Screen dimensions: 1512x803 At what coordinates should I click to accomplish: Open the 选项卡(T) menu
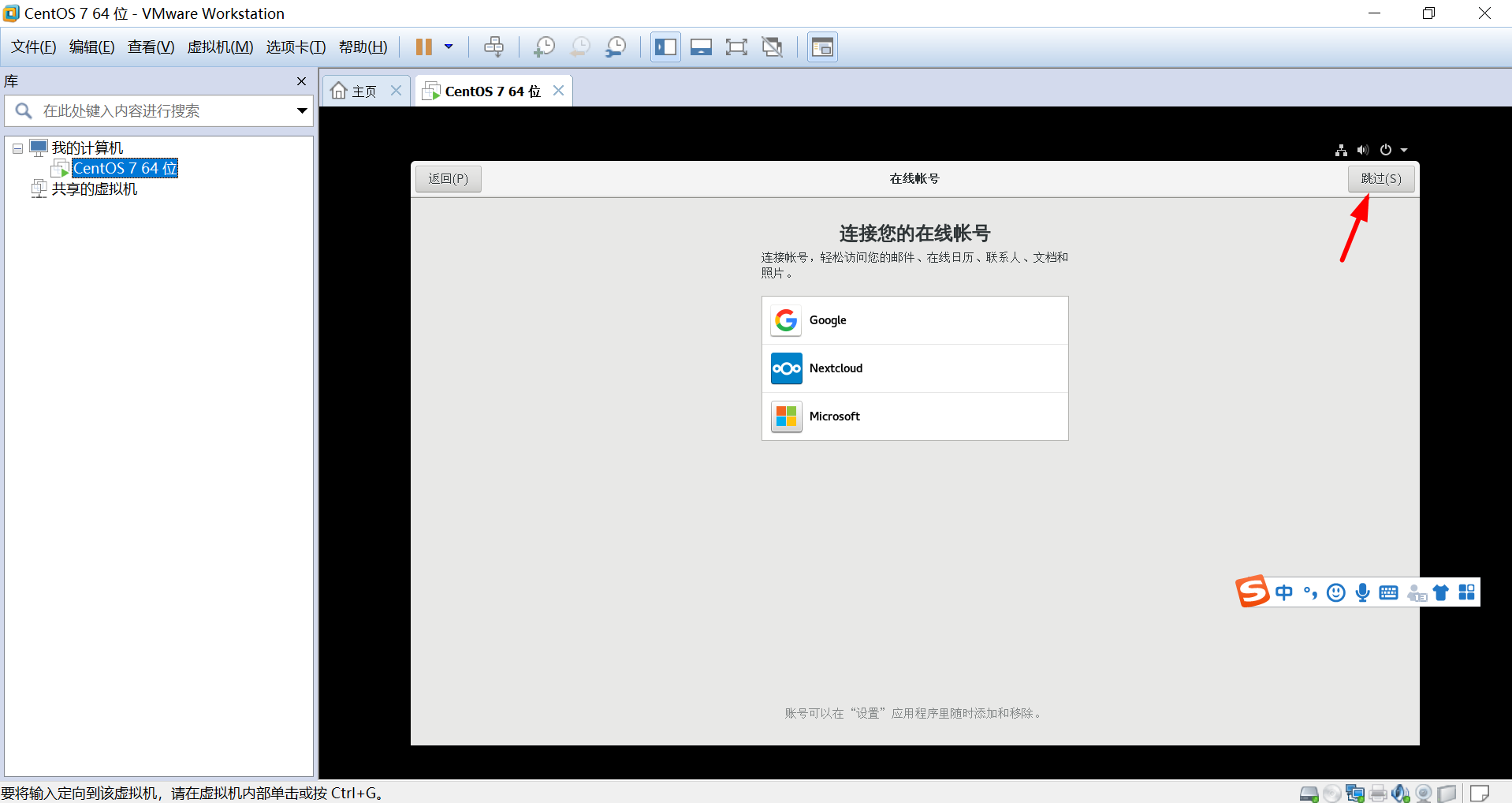coord(296,47)
